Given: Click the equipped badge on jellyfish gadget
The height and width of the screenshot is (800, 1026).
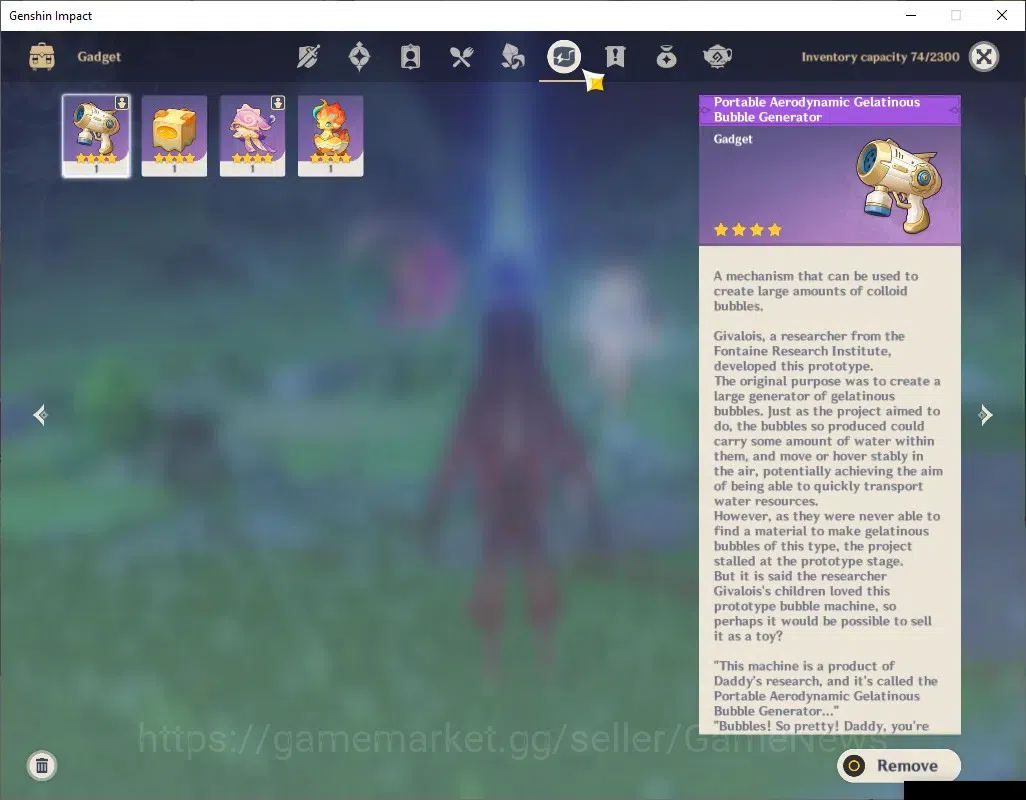Looking at the screenshot, I should point(278,103).
